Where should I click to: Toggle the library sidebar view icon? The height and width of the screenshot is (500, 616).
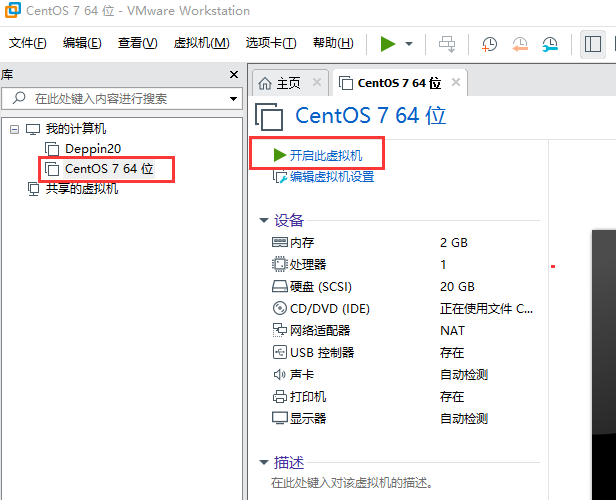(592, 44)
